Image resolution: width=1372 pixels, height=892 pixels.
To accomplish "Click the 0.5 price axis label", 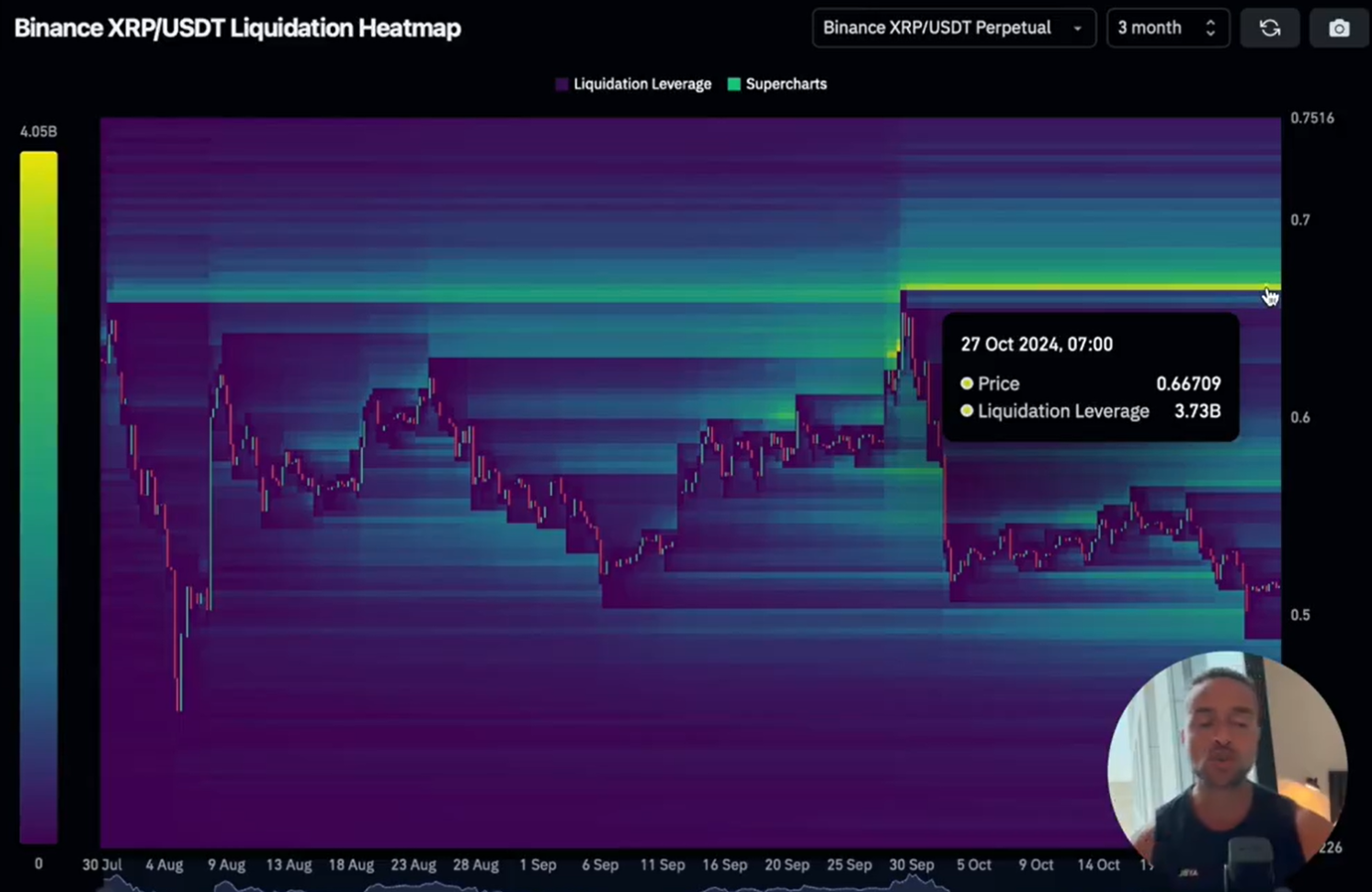I will click(x=1300, y=615).
